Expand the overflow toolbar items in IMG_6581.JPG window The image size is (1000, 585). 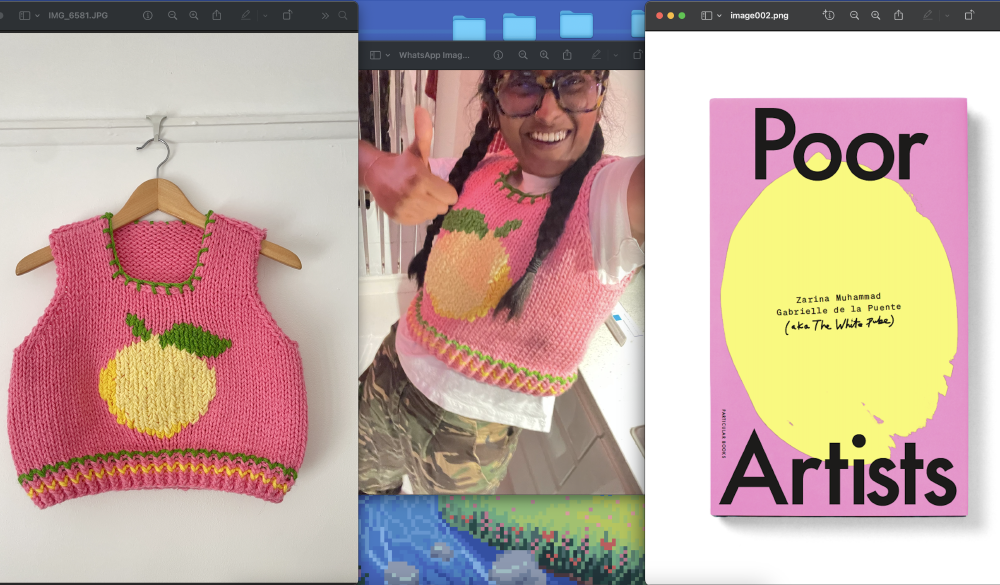326,15
